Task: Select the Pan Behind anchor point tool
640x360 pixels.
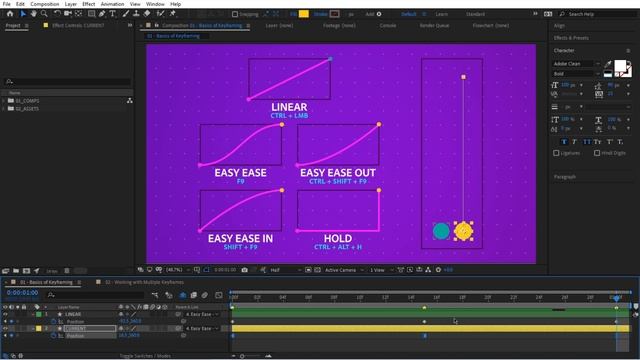Action: pos(78,14)
